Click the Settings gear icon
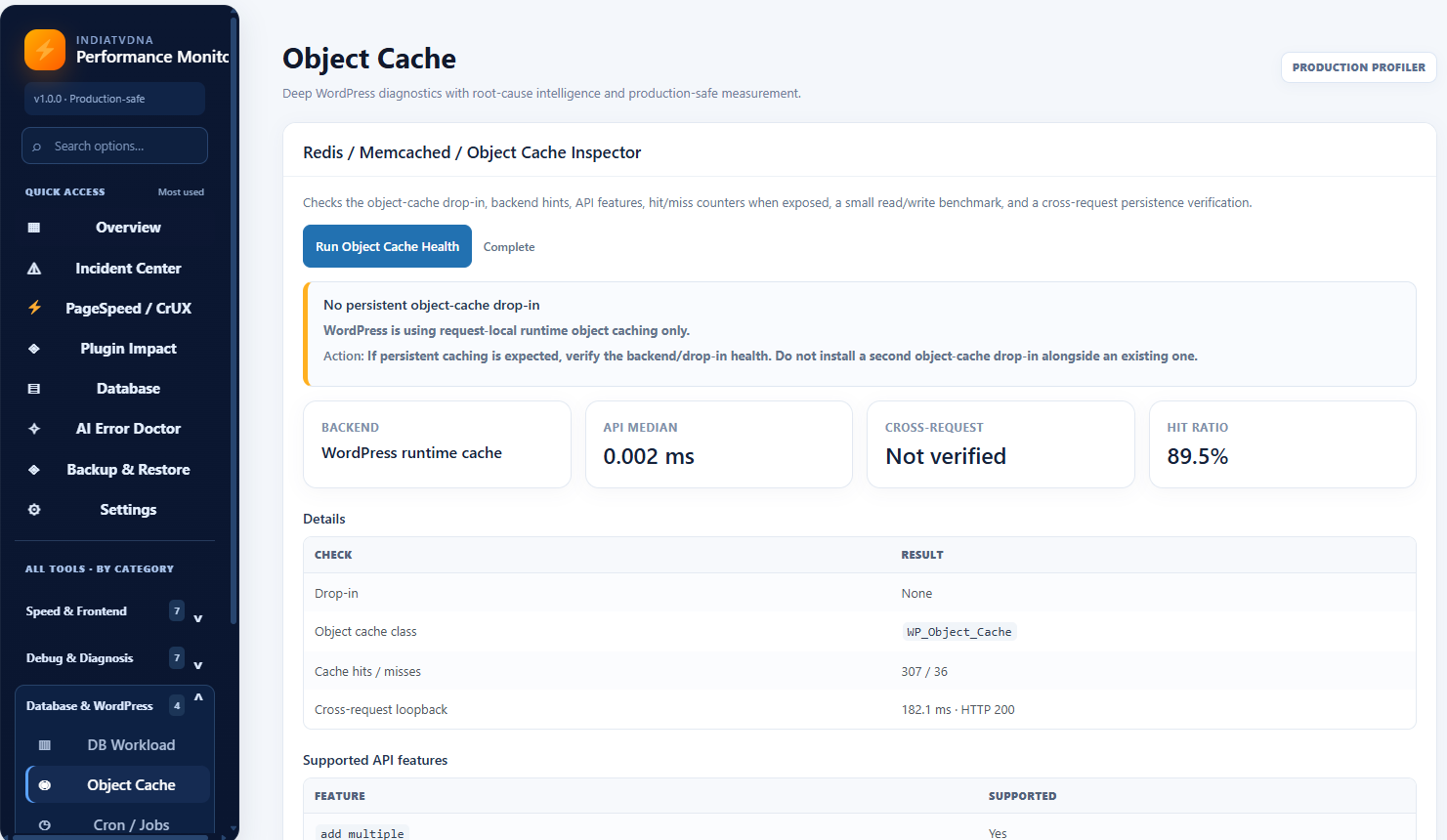The width and height of the screenshot is (1447, 840). (34, 510)
